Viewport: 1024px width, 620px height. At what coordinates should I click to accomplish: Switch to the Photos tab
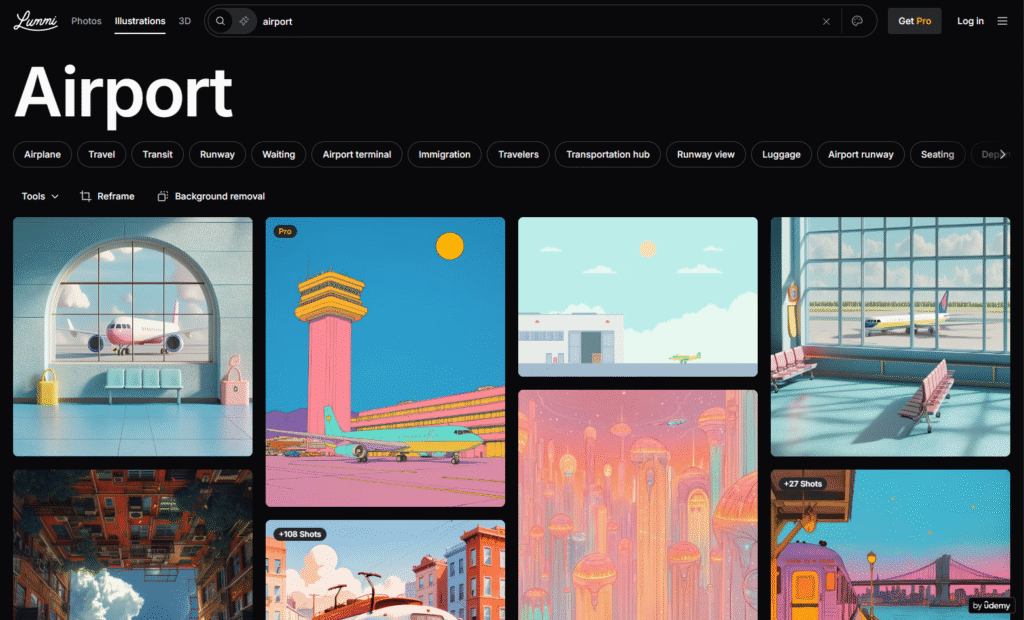point(86,21)
